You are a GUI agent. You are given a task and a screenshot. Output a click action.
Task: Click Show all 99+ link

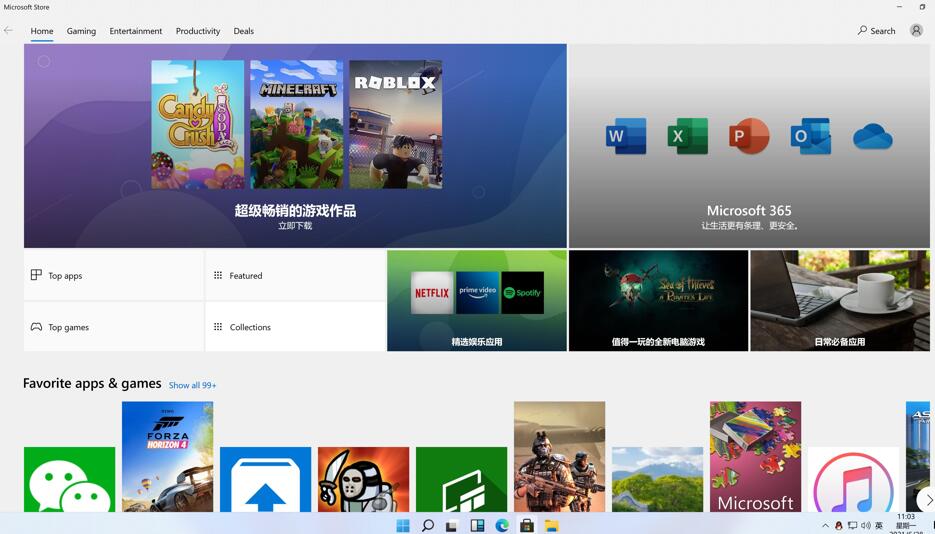point(192,385)
